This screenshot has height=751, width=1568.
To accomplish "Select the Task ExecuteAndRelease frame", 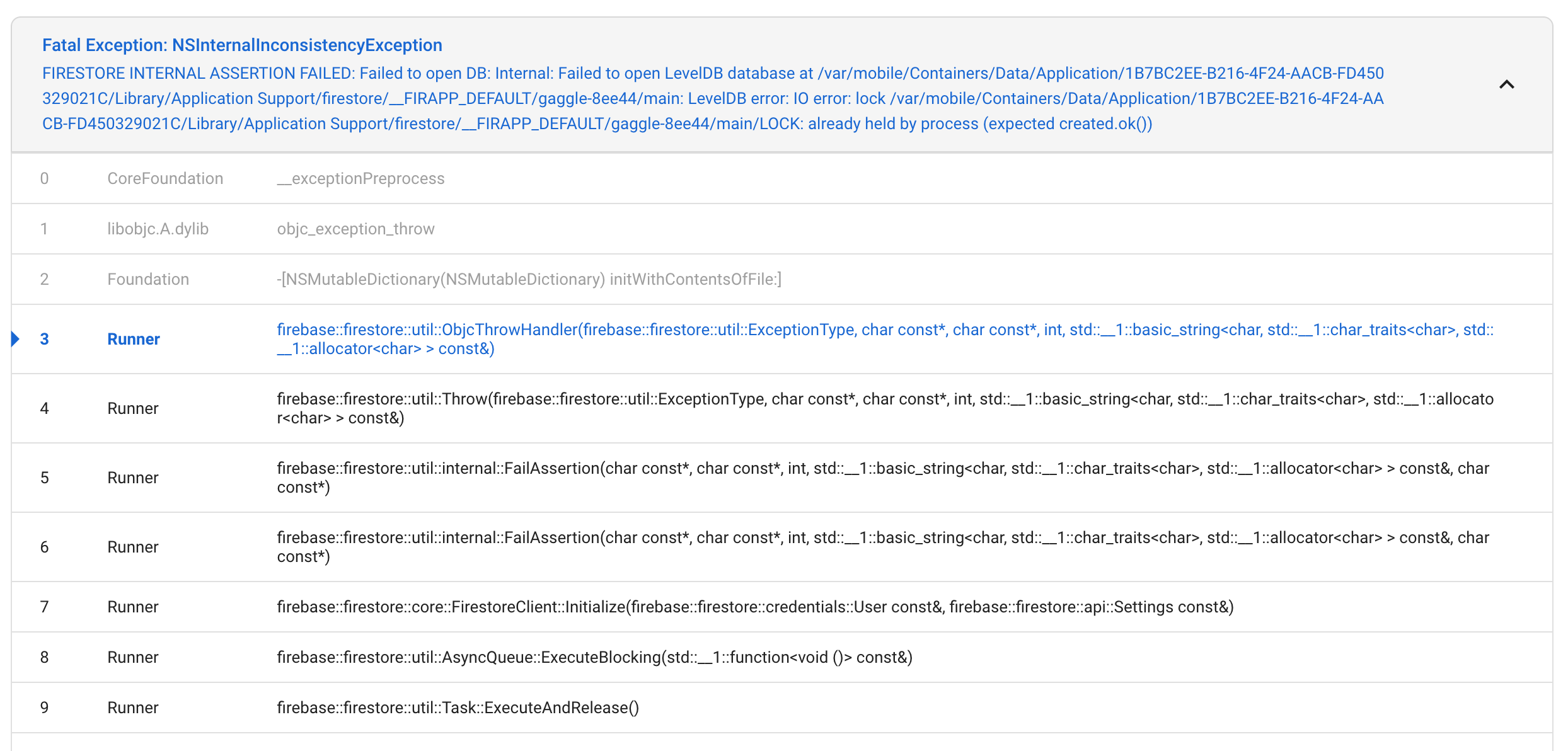I will pyautogui.click(x=459, y=708).
